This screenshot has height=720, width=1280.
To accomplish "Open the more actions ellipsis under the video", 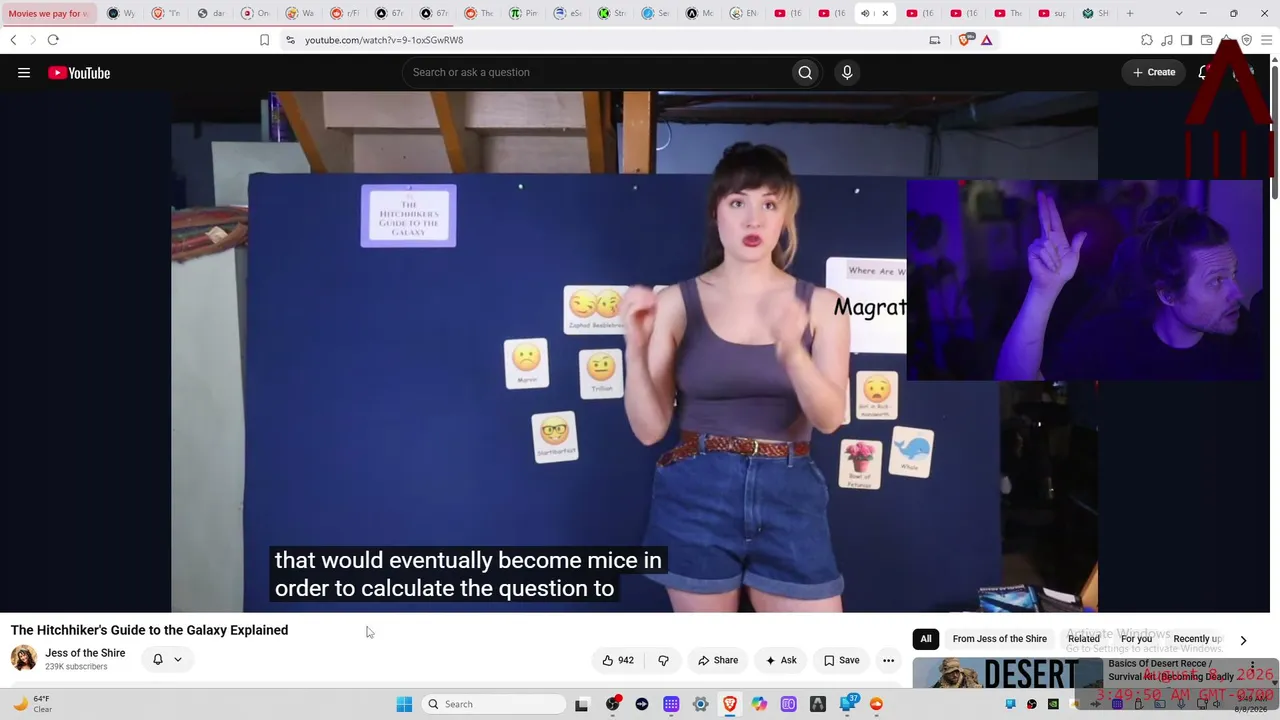I will pyautogui.click(x=888, y=660).
